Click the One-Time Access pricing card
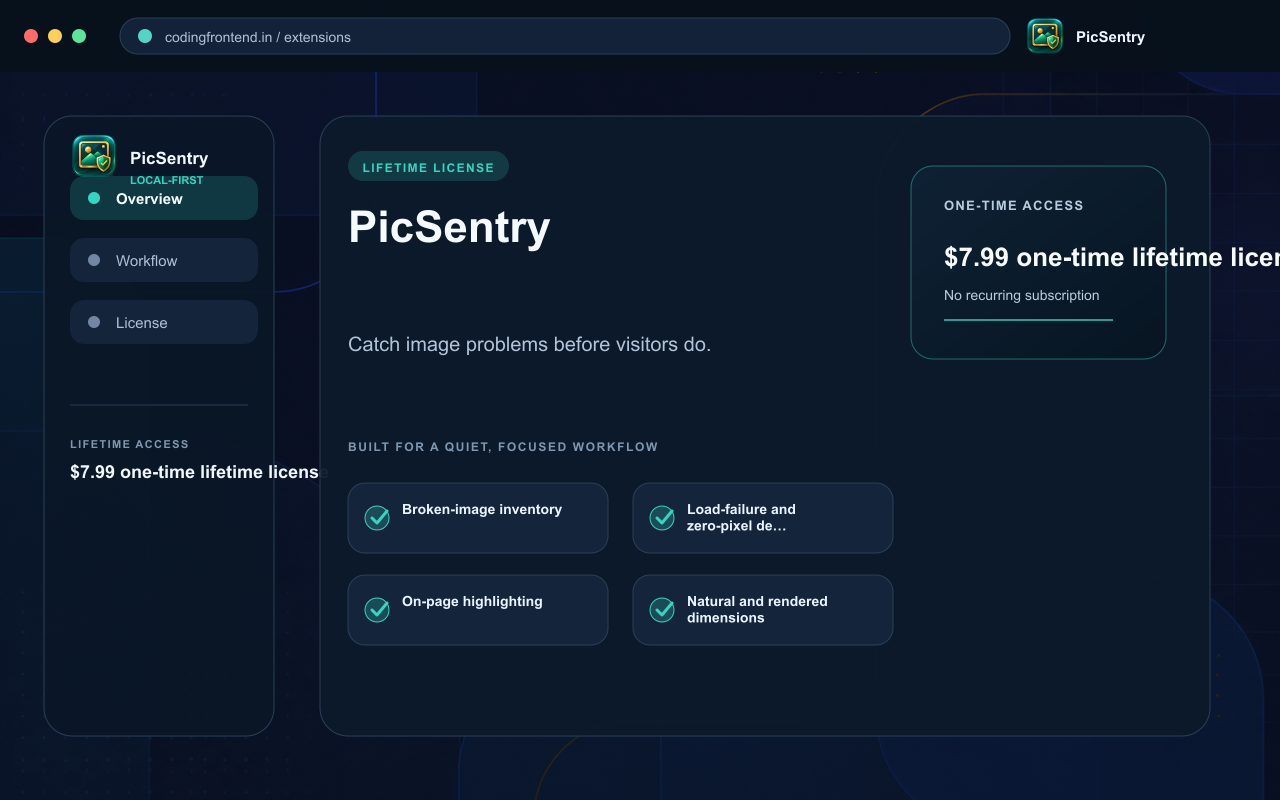The image size is (1280, 800). [1038, 262]
